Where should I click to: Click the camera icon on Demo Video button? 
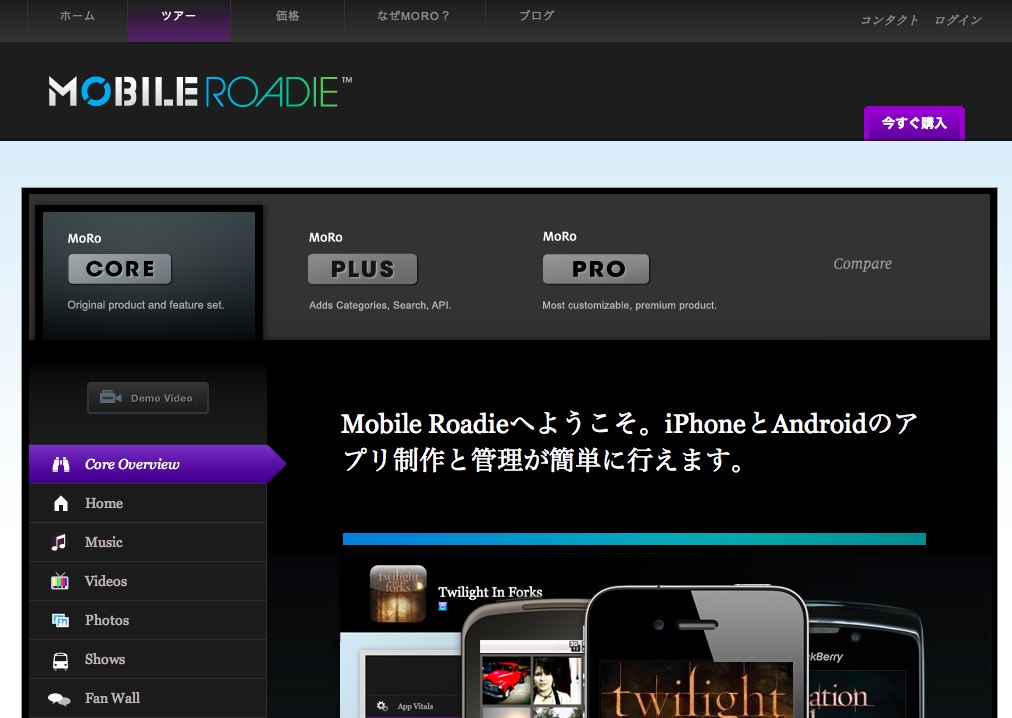[110, 397]
